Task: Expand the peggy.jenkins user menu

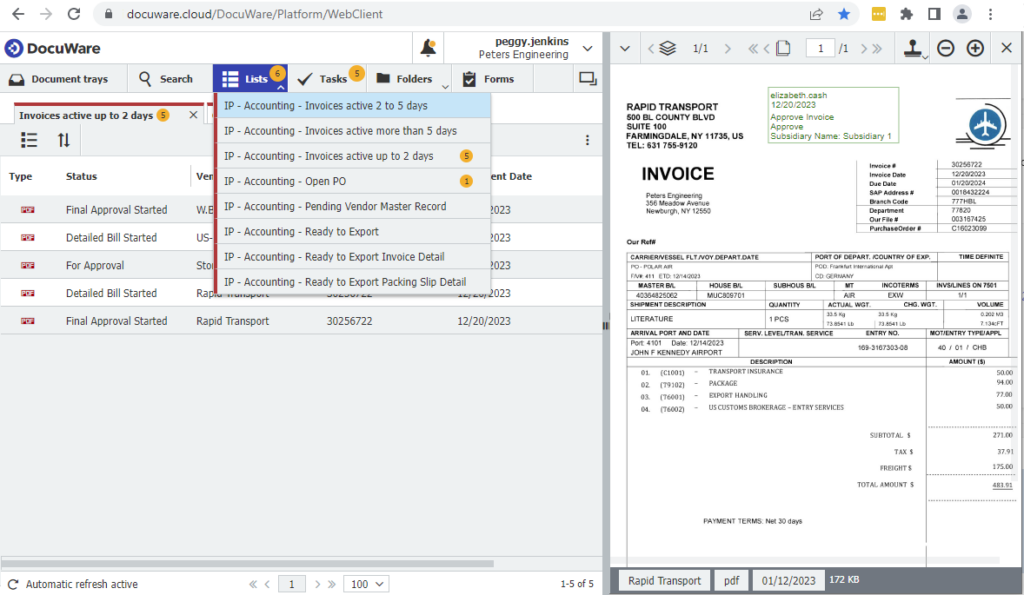Action: point(587,48)
